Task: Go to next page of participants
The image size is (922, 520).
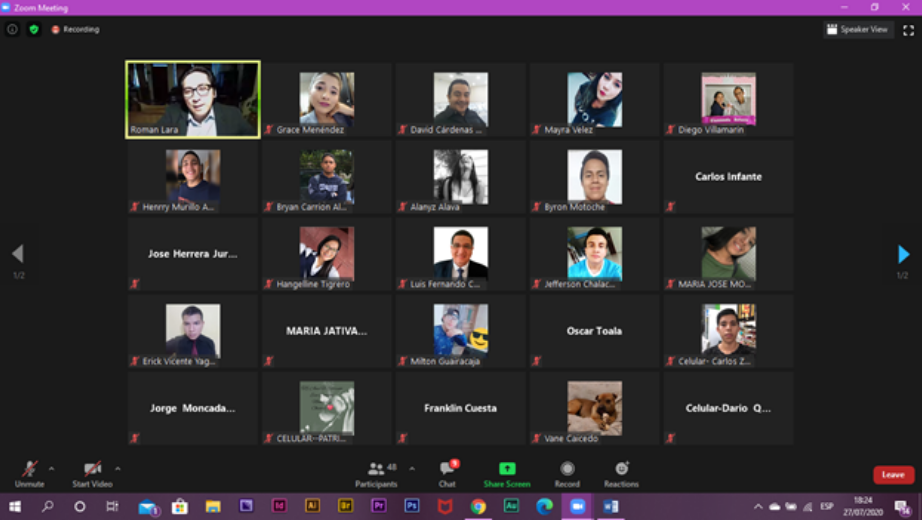Action: pos(904,254)
